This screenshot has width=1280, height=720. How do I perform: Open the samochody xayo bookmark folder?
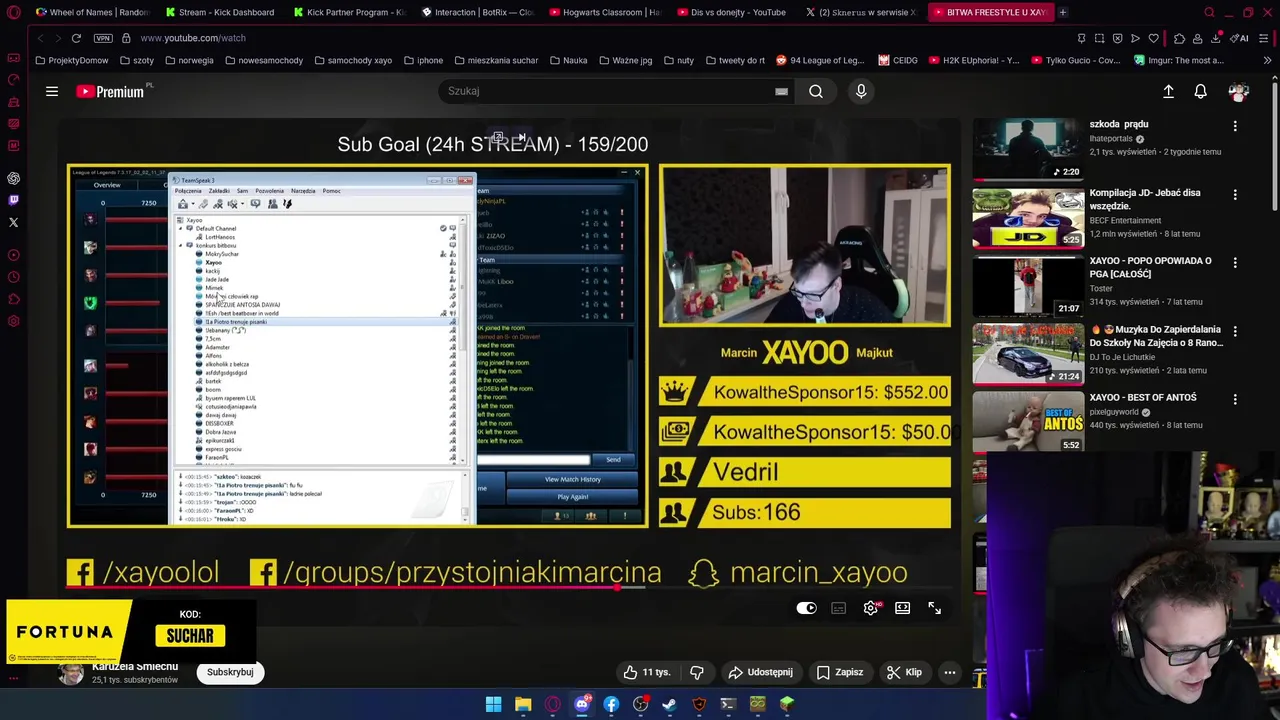pyautogui.click(x=353, y=60)
